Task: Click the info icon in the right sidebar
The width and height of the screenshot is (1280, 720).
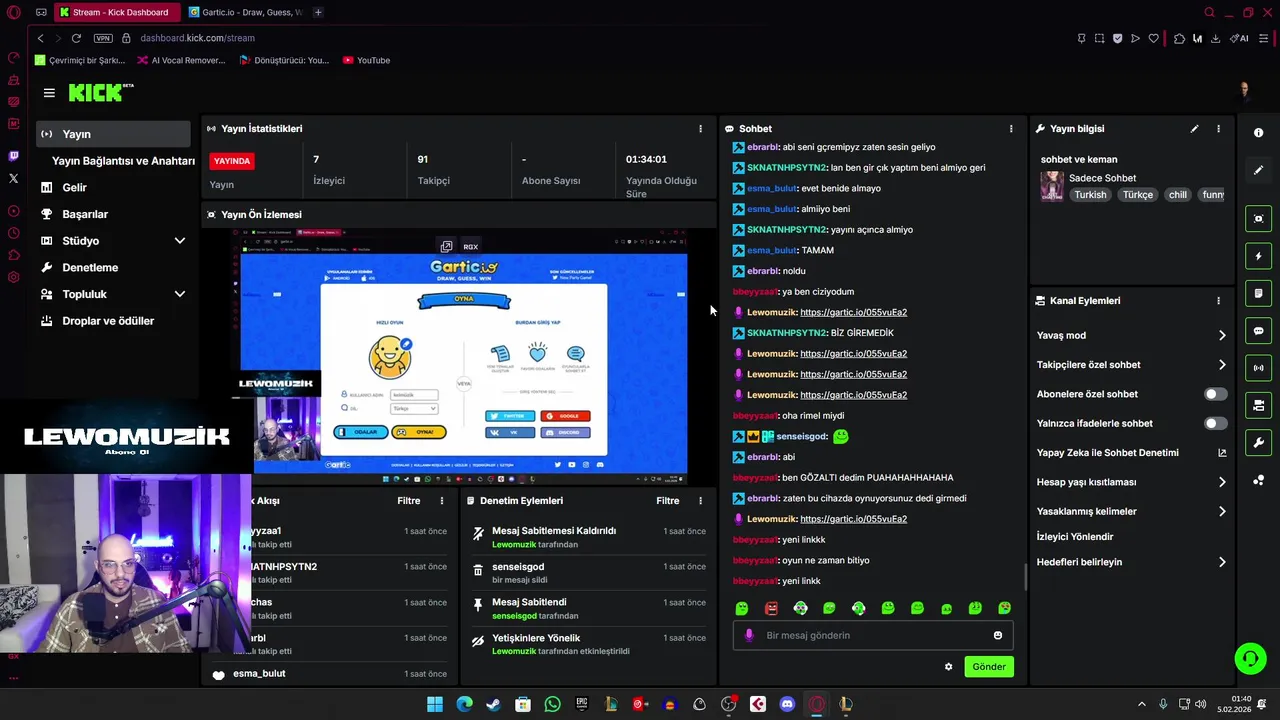Action: pos(1258,133)
